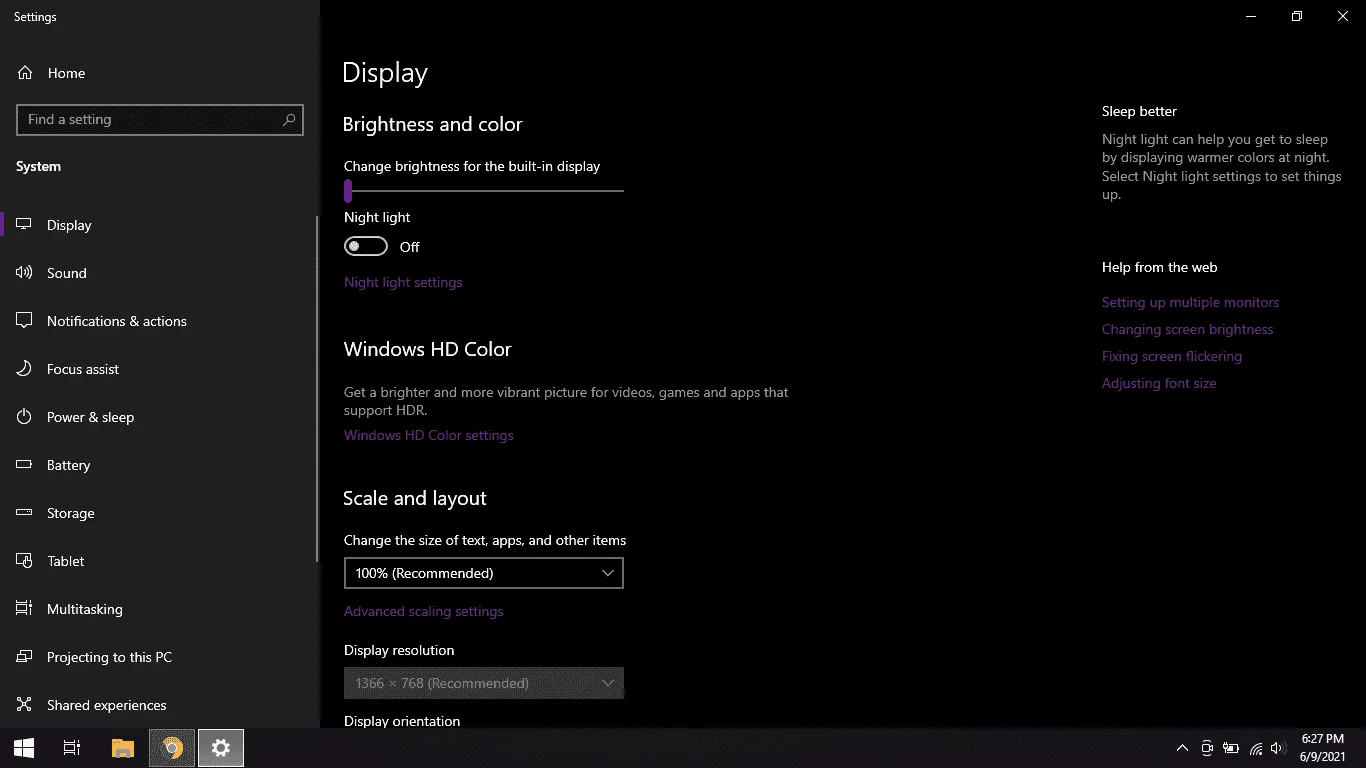Open Night light settings link

point(403,282)
